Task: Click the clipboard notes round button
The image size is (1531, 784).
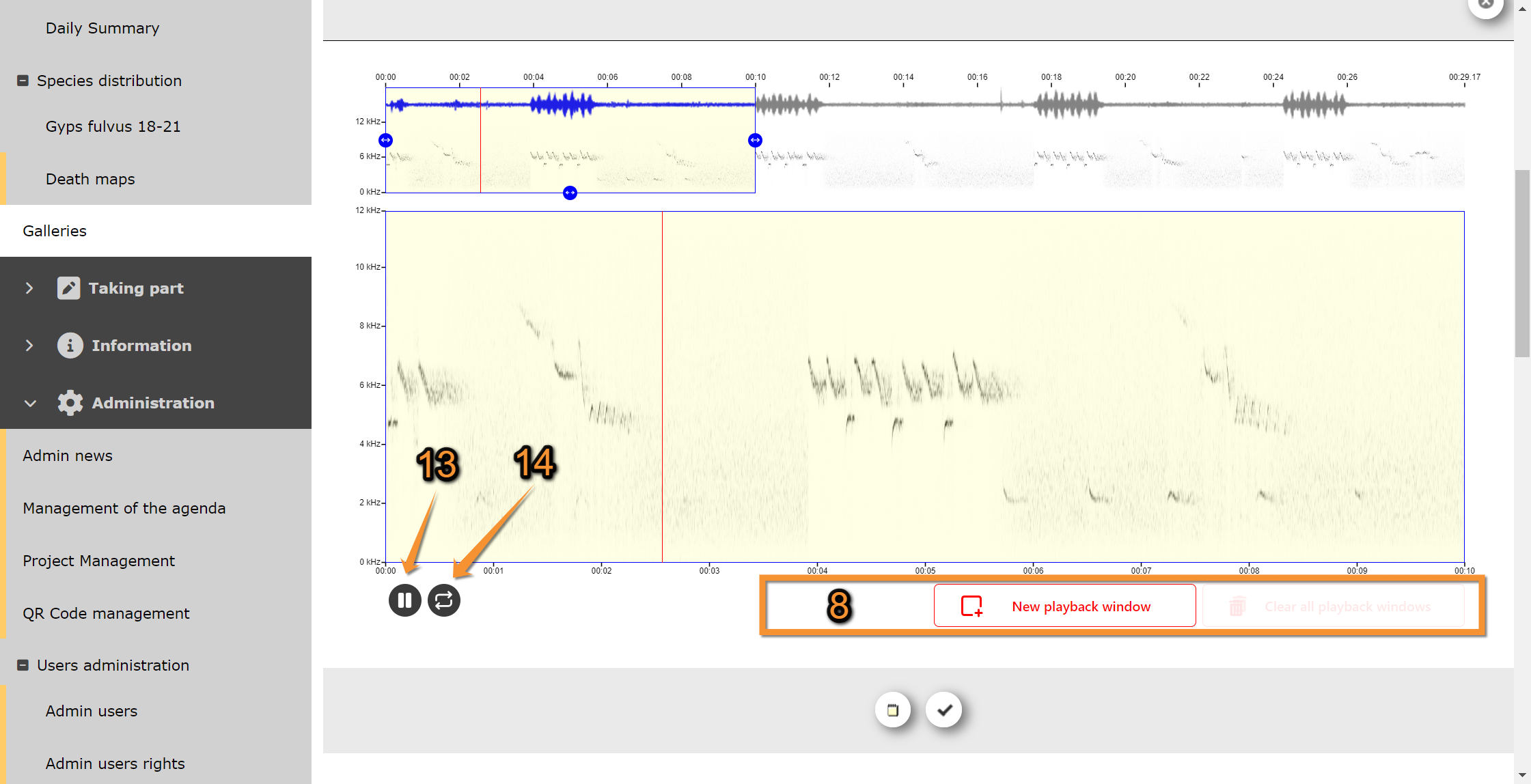Action: pos(893,710)
